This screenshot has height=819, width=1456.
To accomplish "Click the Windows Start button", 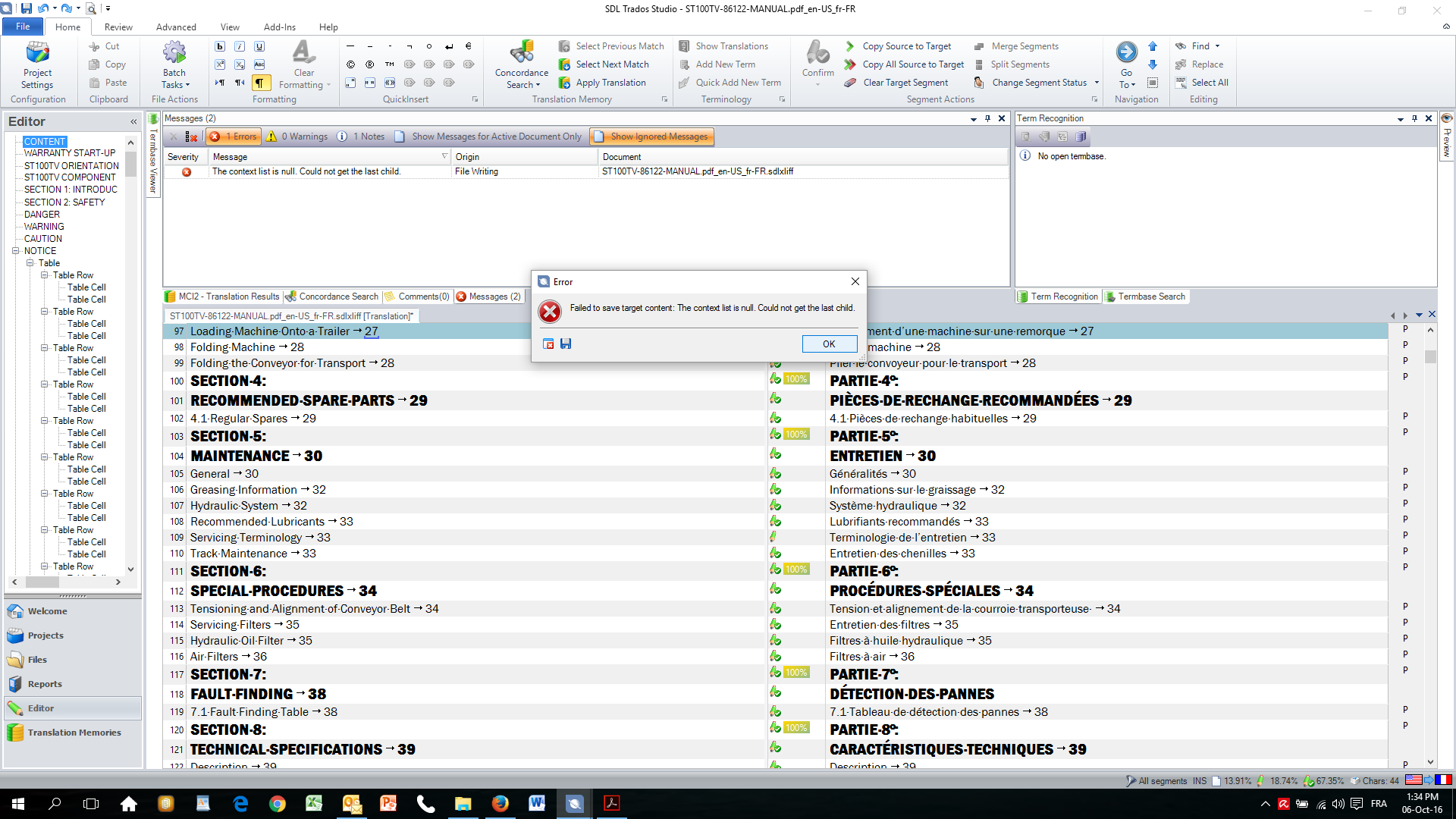I will tap(18, 803).
